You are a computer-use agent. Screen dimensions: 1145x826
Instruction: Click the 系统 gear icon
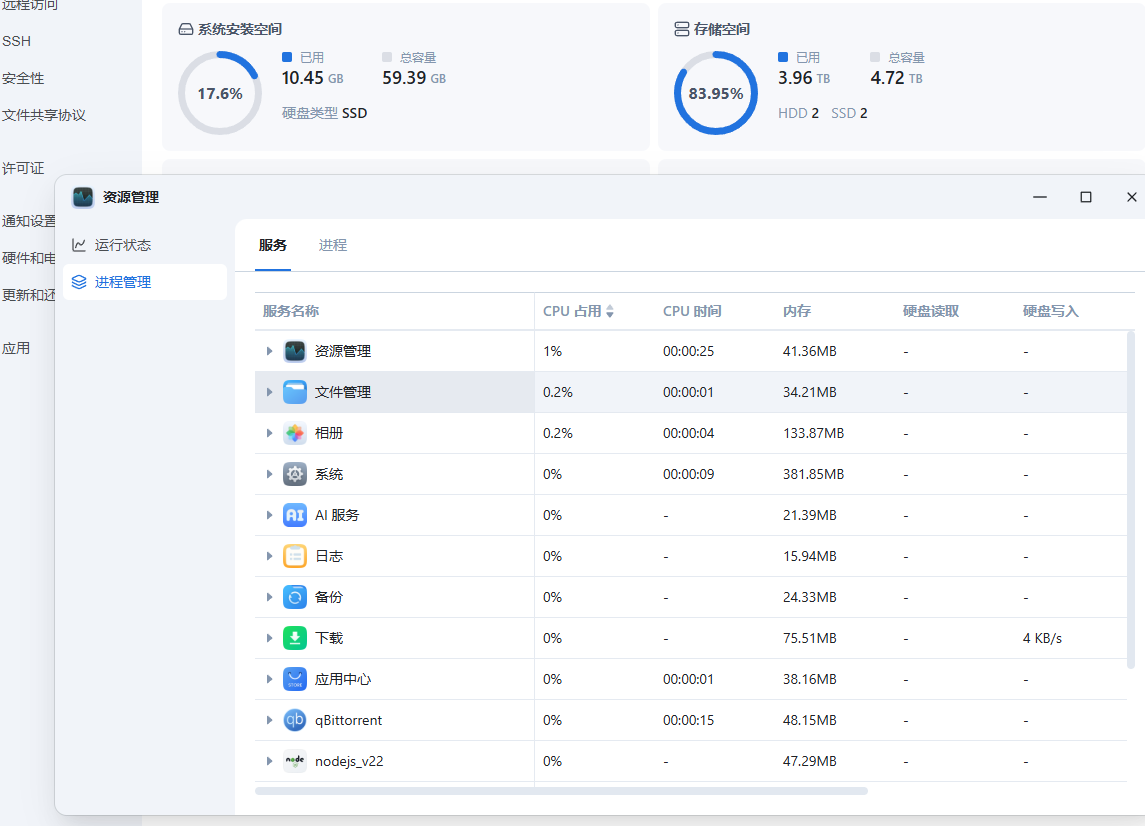click(295, 474)
